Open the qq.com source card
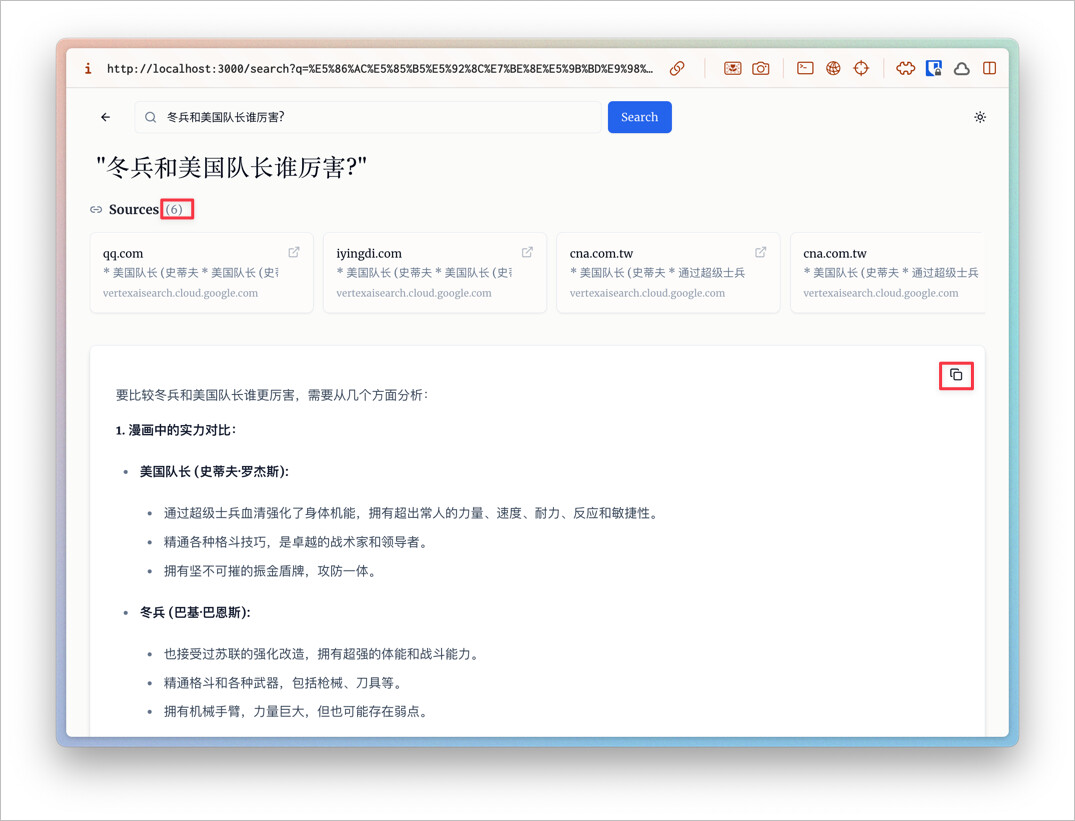 point(202,273)
